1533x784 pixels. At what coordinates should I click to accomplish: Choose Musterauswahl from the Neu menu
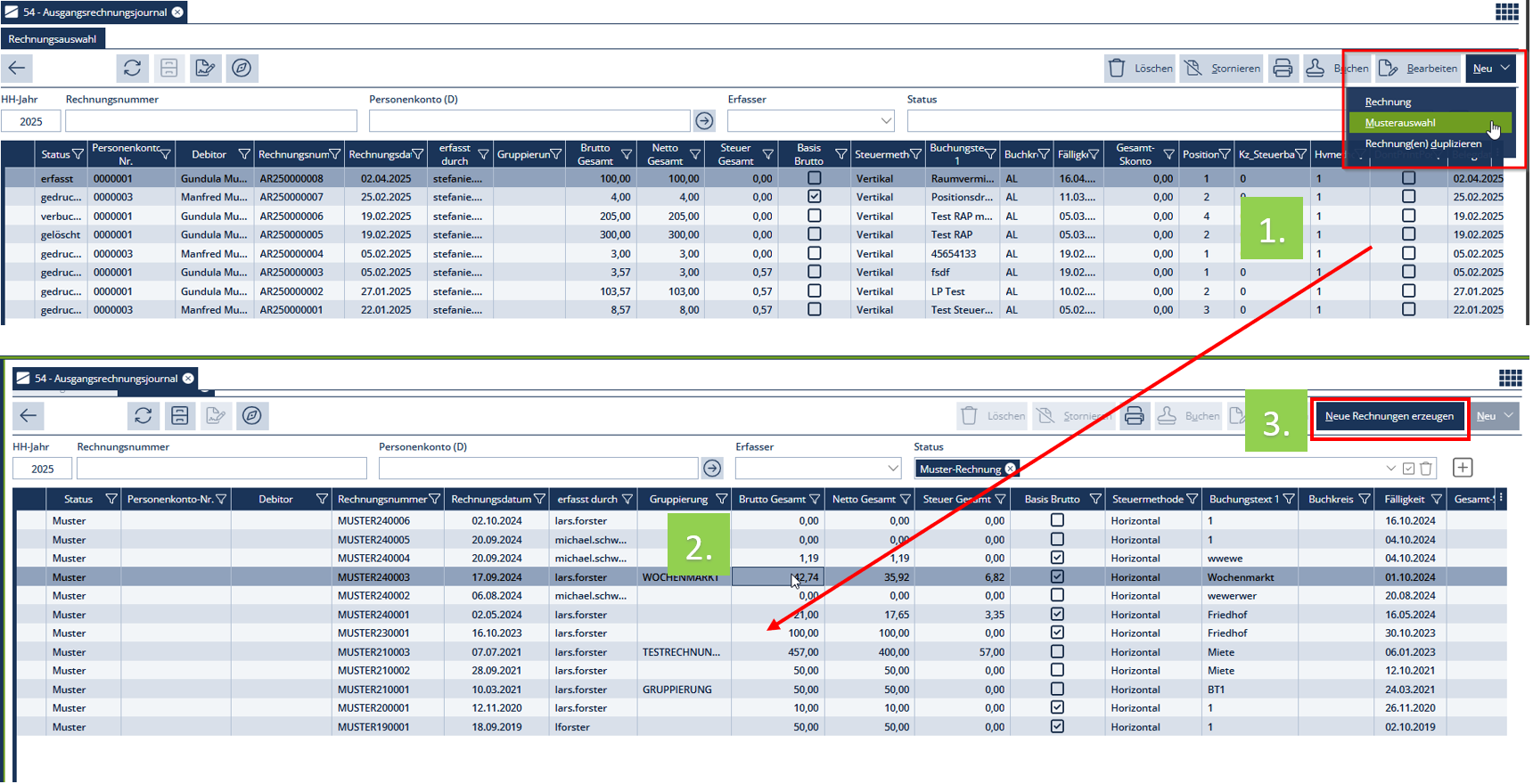(x=1400, y=123)
